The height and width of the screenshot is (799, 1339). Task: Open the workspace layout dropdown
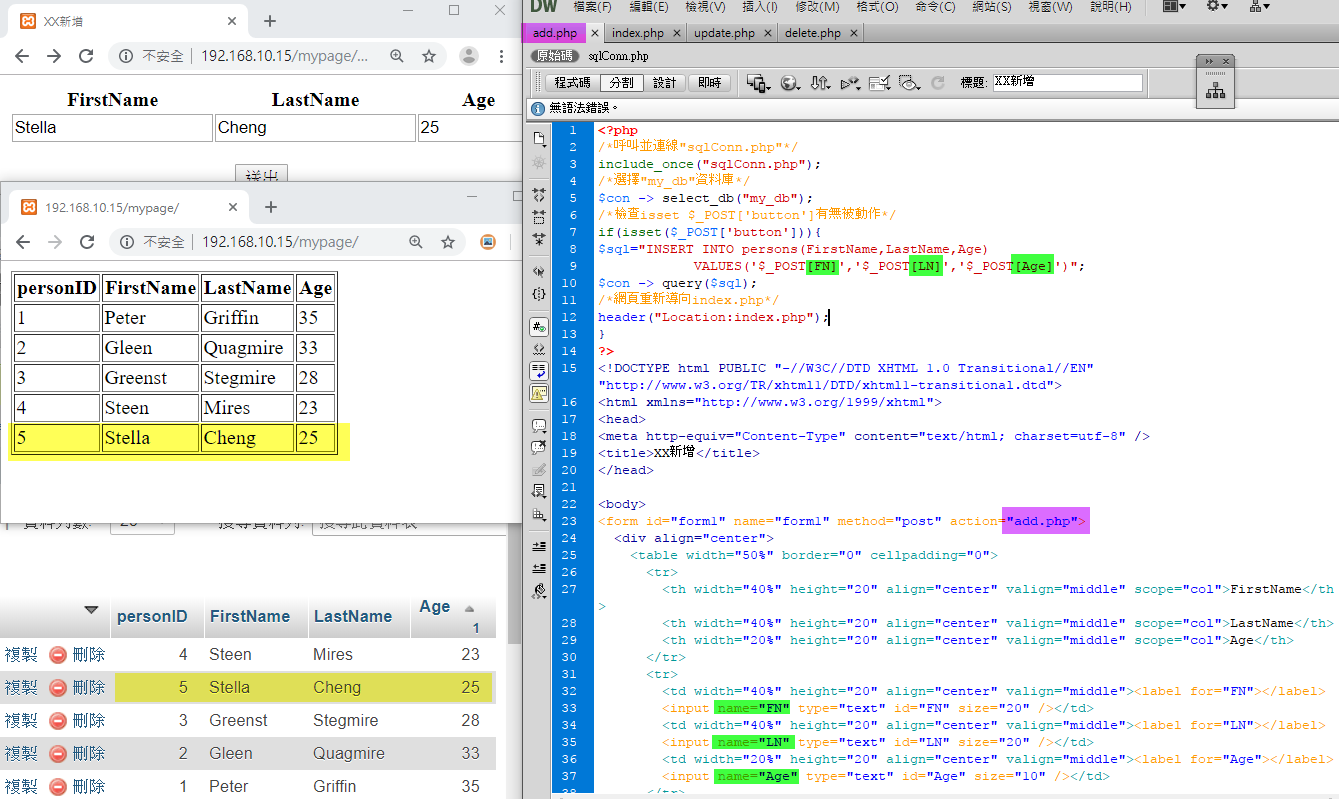click(1174, 7)
